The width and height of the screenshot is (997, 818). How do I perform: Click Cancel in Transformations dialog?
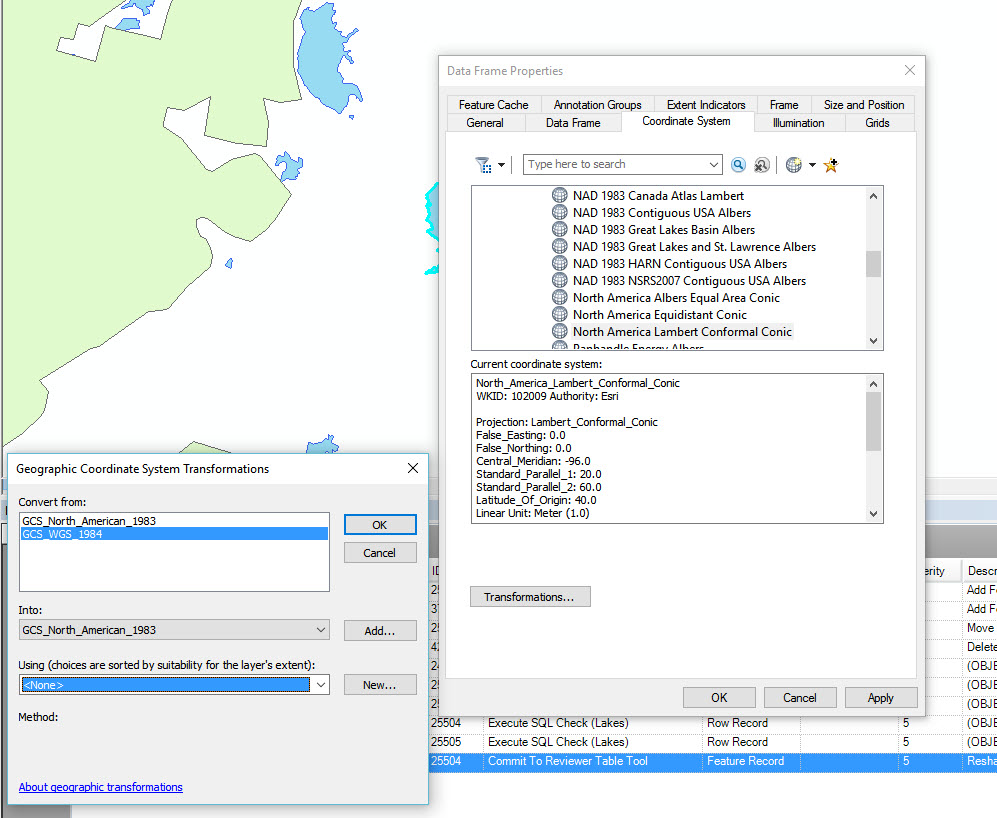click(380, 553)
